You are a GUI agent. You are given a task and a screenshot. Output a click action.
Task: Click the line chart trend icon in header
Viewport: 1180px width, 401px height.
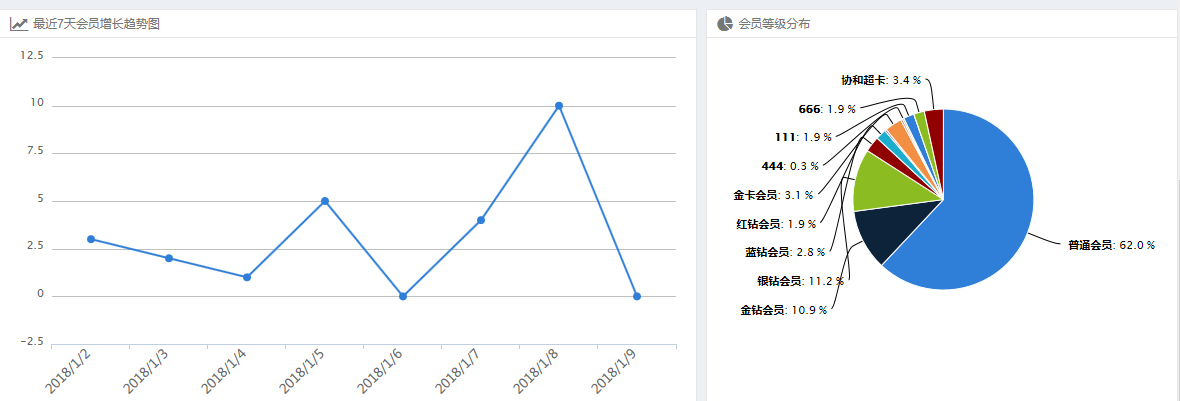[x=19, y=24]
